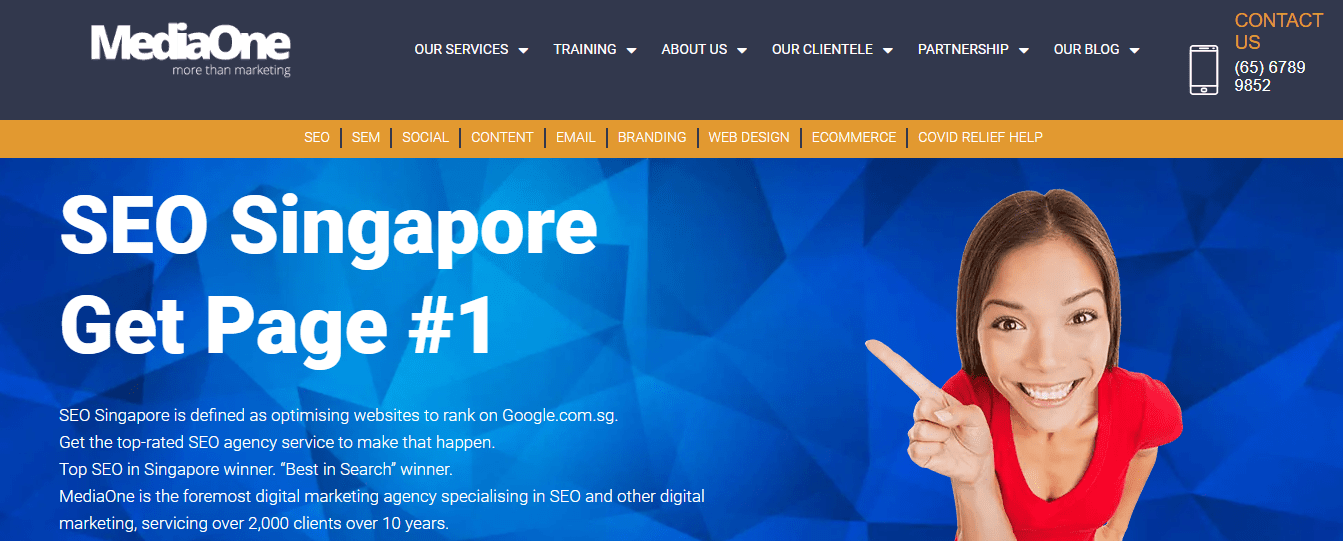
Task: Click line about top-rated SEO agency service
Action: point(277,441)
